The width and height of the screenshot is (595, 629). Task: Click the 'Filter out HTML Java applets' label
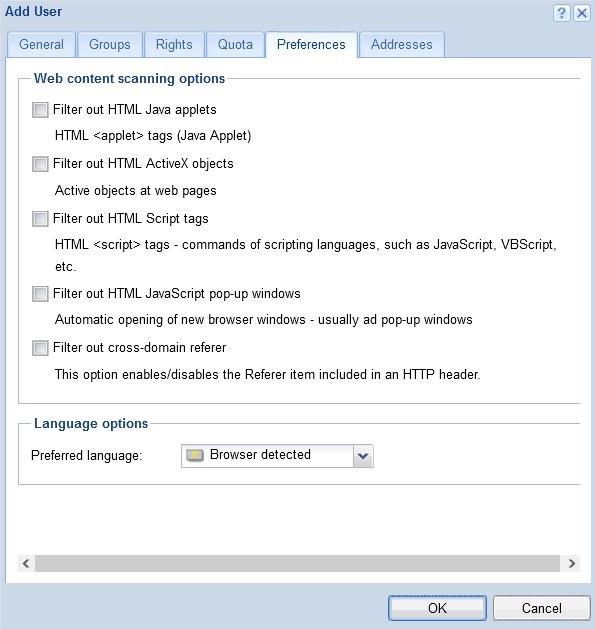[134, 110]
